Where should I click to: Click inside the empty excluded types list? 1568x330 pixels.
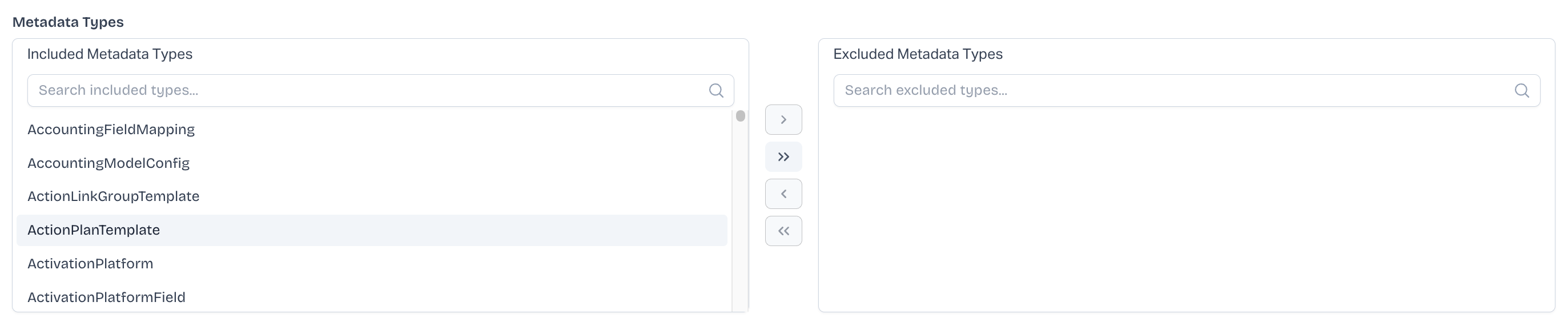pyautogui.click(x=1186, y=213)
